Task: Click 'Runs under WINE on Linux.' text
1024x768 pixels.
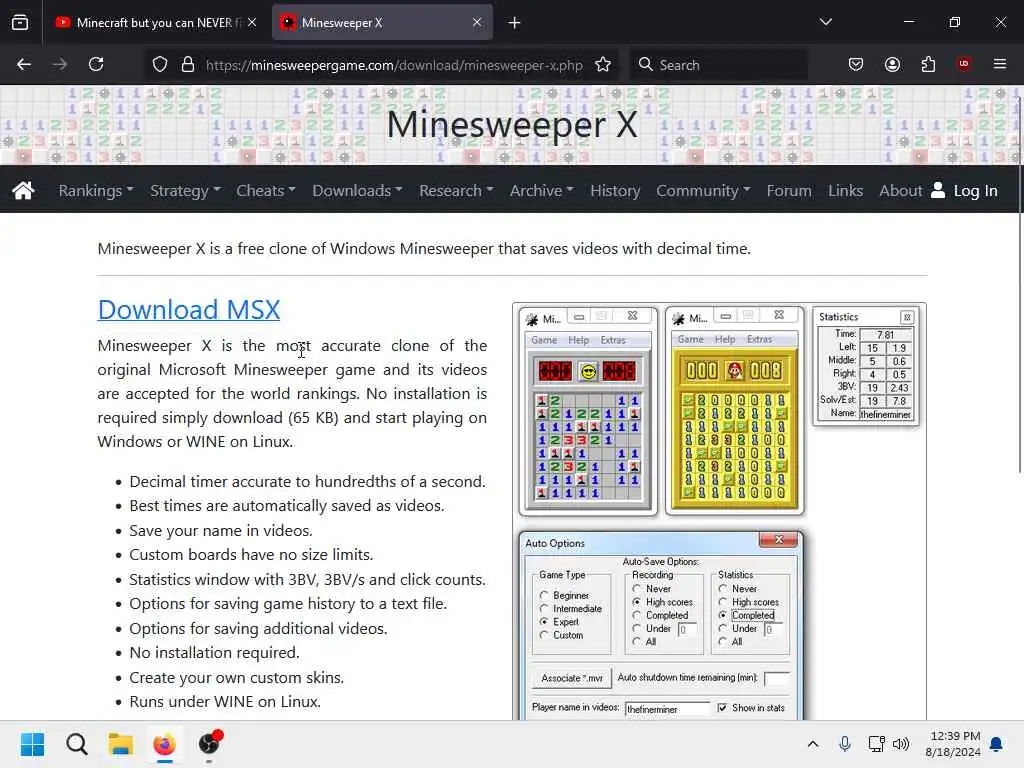Action: [x=225, y=702]
